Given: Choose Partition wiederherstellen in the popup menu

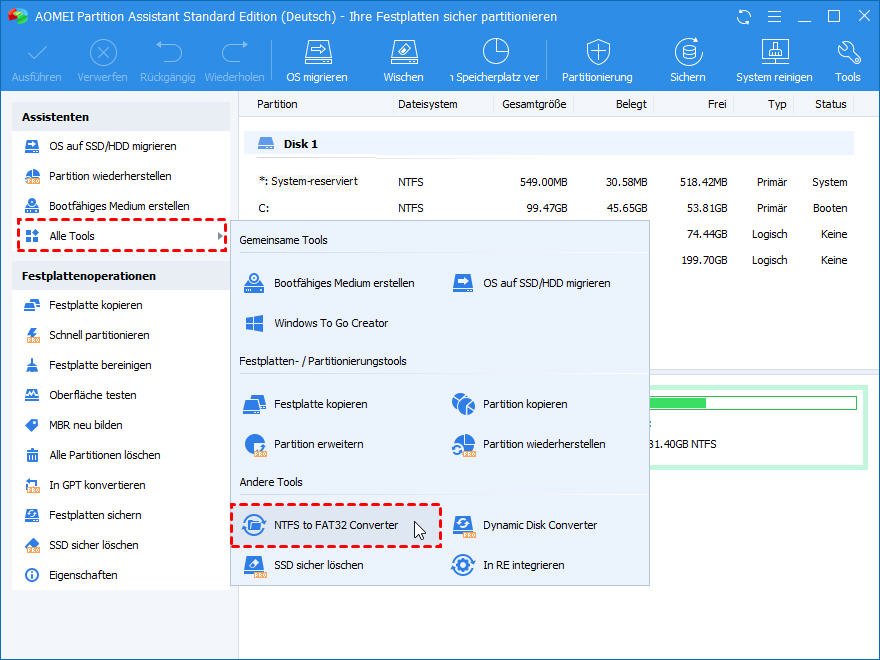Looking at the screenshot, I should [x=528, y=444].
